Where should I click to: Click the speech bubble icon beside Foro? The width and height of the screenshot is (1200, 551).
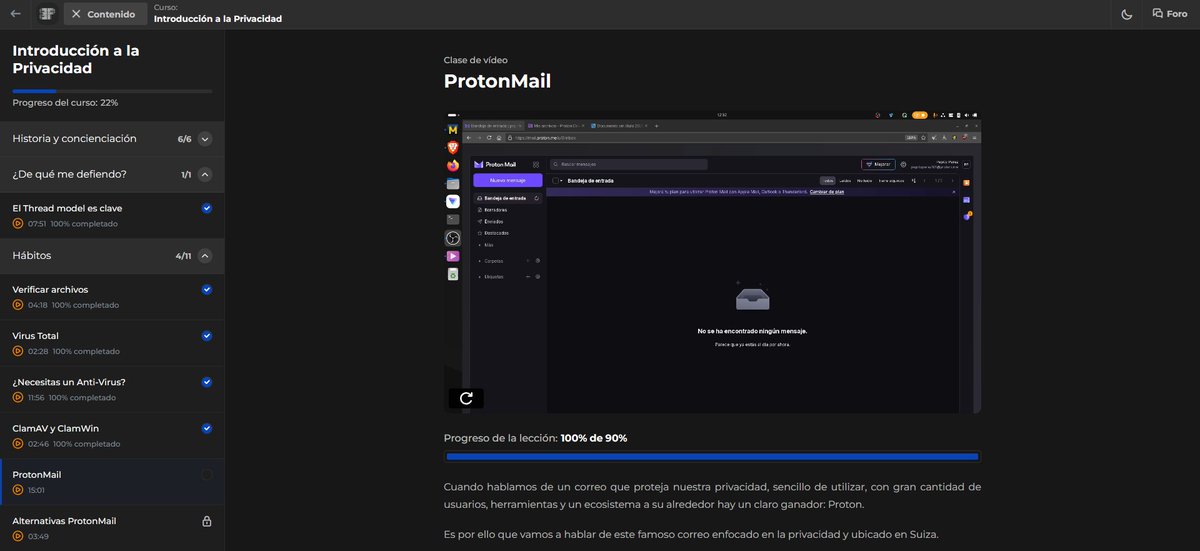[x=1157, y=14]
